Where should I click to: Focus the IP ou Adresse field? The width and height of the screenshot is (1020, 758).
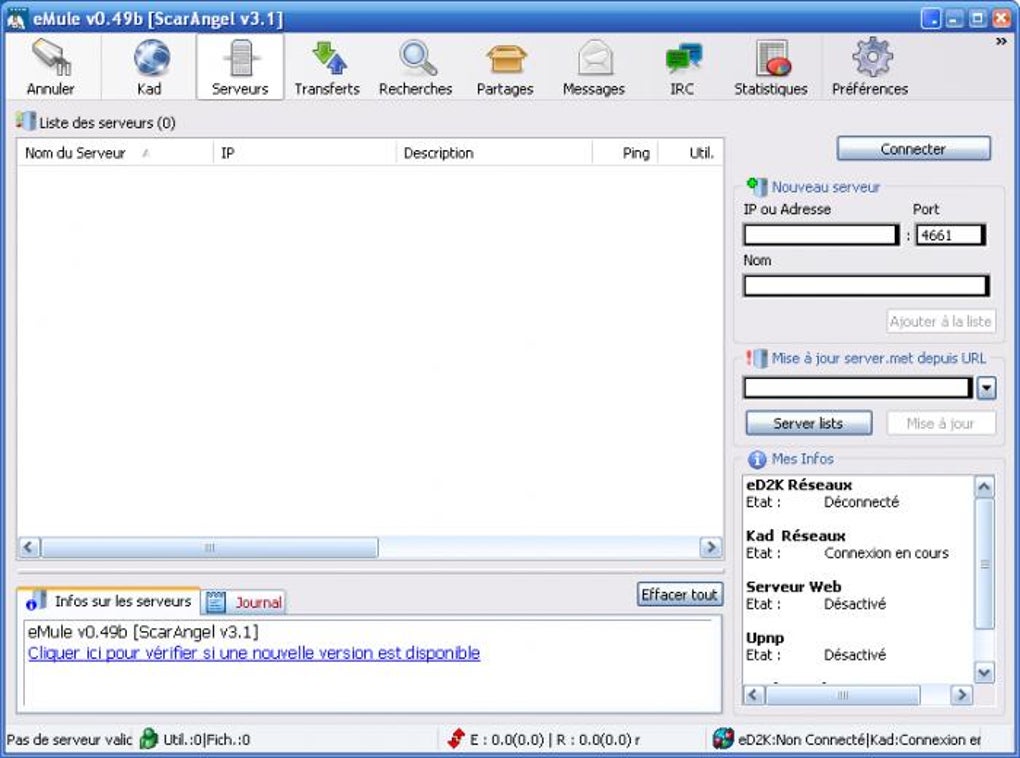pyautogui.click(x=822, y=235)
